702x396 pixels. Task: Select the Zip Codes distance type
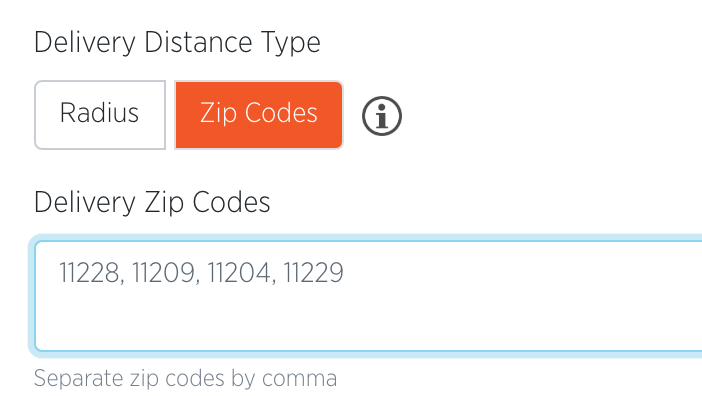259,115
